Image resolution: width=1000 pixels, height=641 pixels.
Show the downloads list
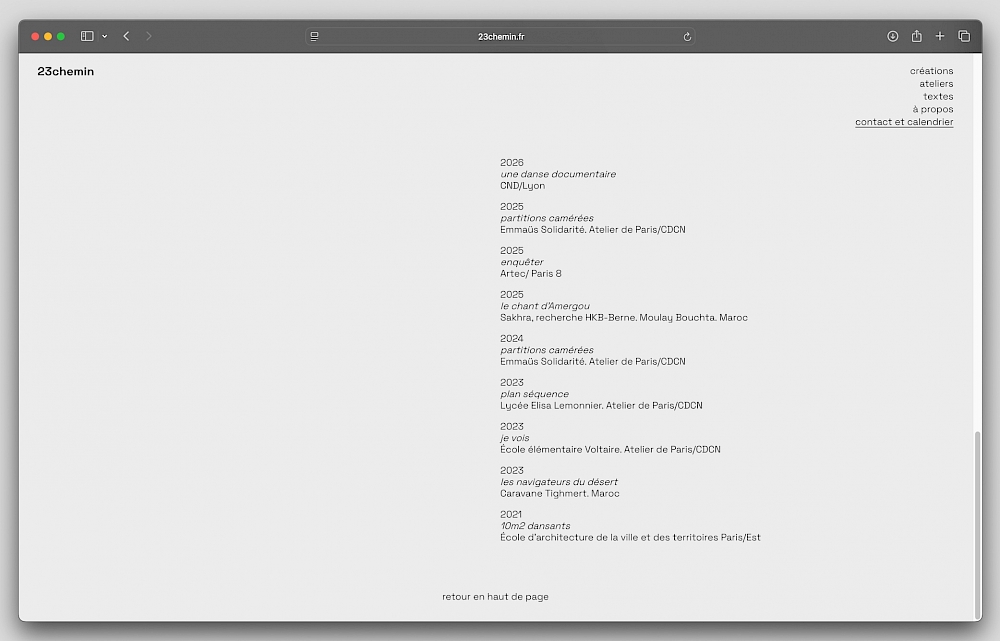[x=893, y=36]
